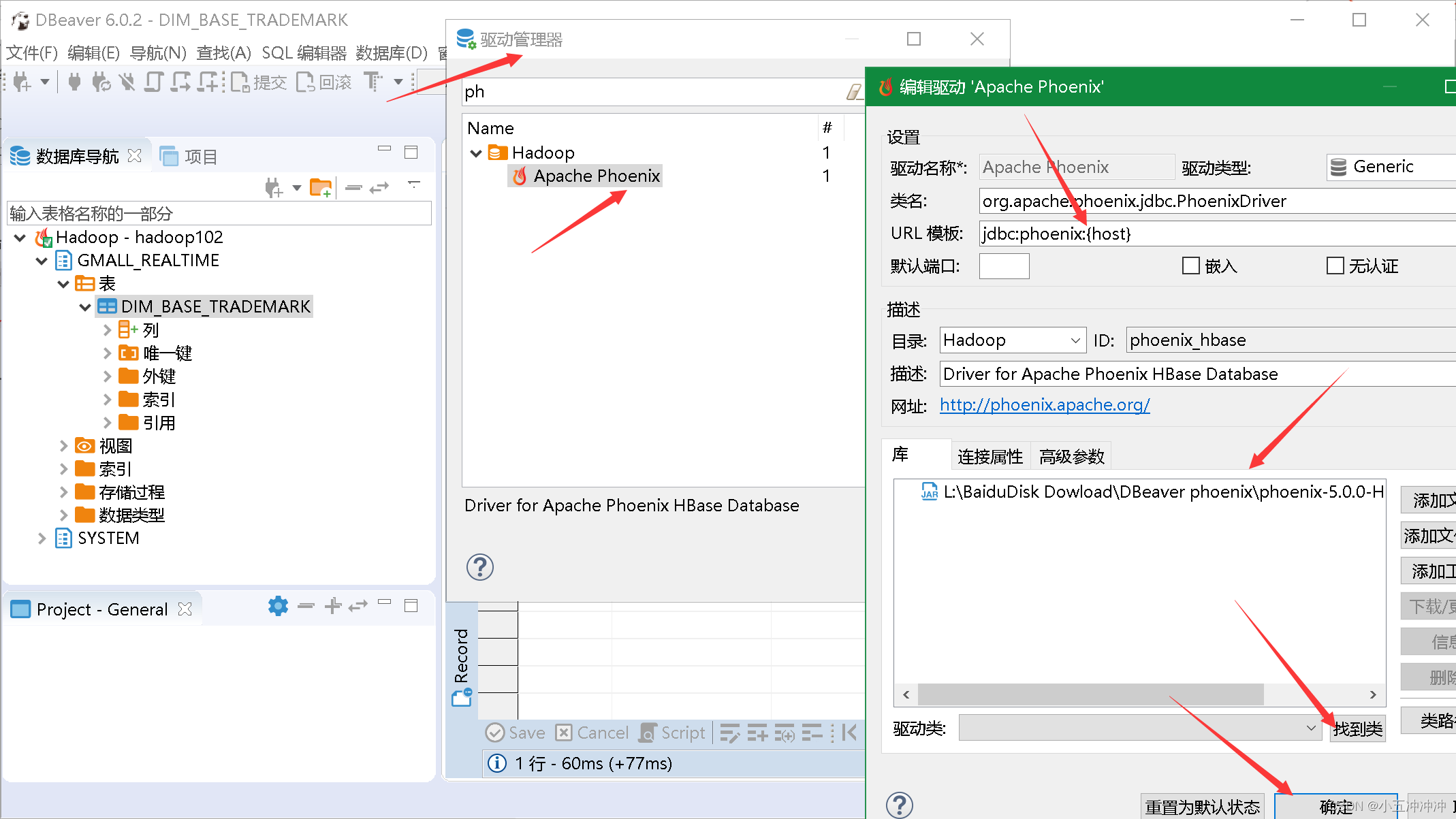This screenshot has height=819, width=1456.
Task: Open the 文件(F) menu
Action: pos(31,52)
